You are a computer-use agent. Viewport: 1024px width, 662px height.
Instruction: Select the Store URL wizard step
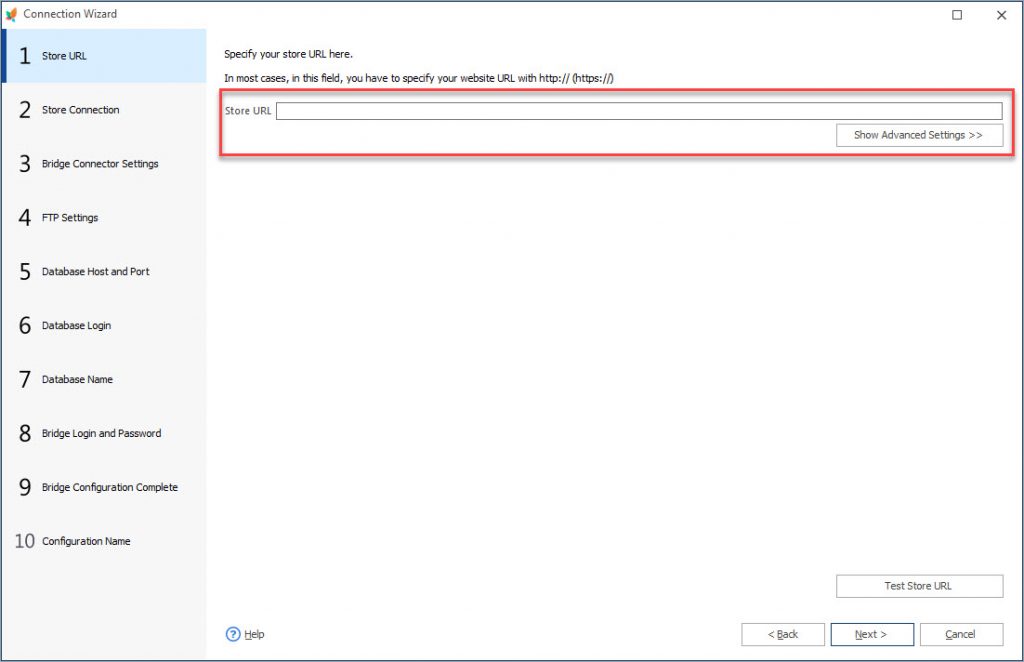click(70, 56)
